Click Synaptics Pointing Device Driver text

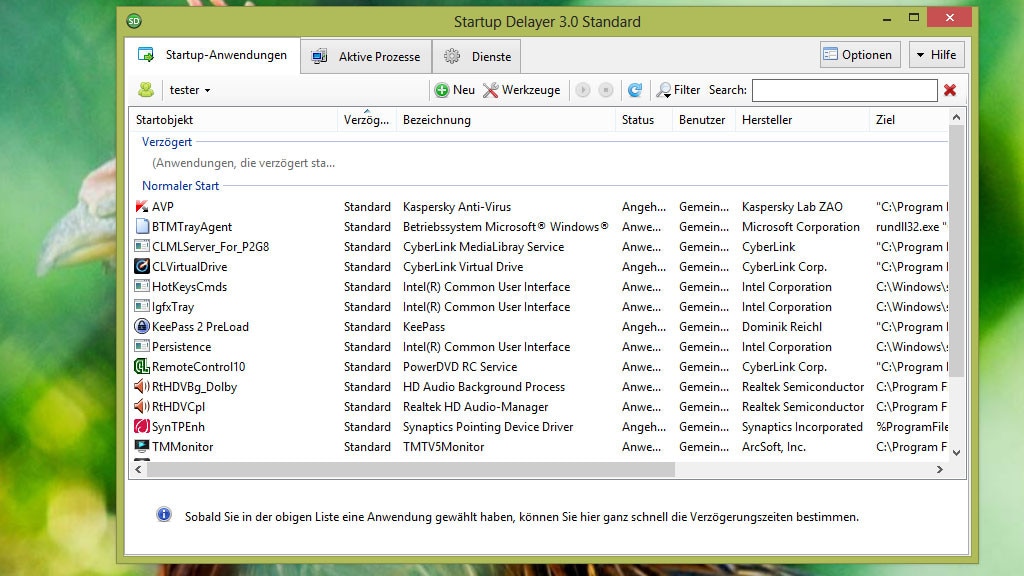click(488, 426)
